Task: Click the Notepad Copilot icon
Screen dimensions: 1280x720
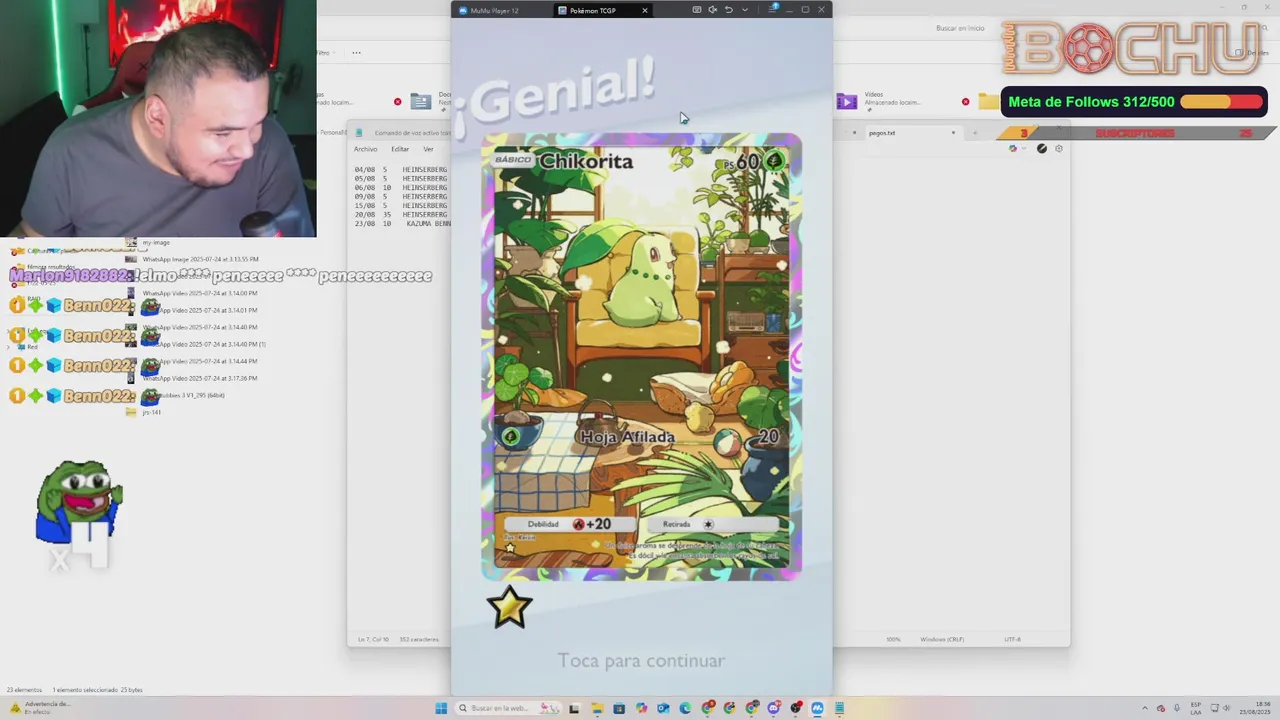Action: [1013, 148]
